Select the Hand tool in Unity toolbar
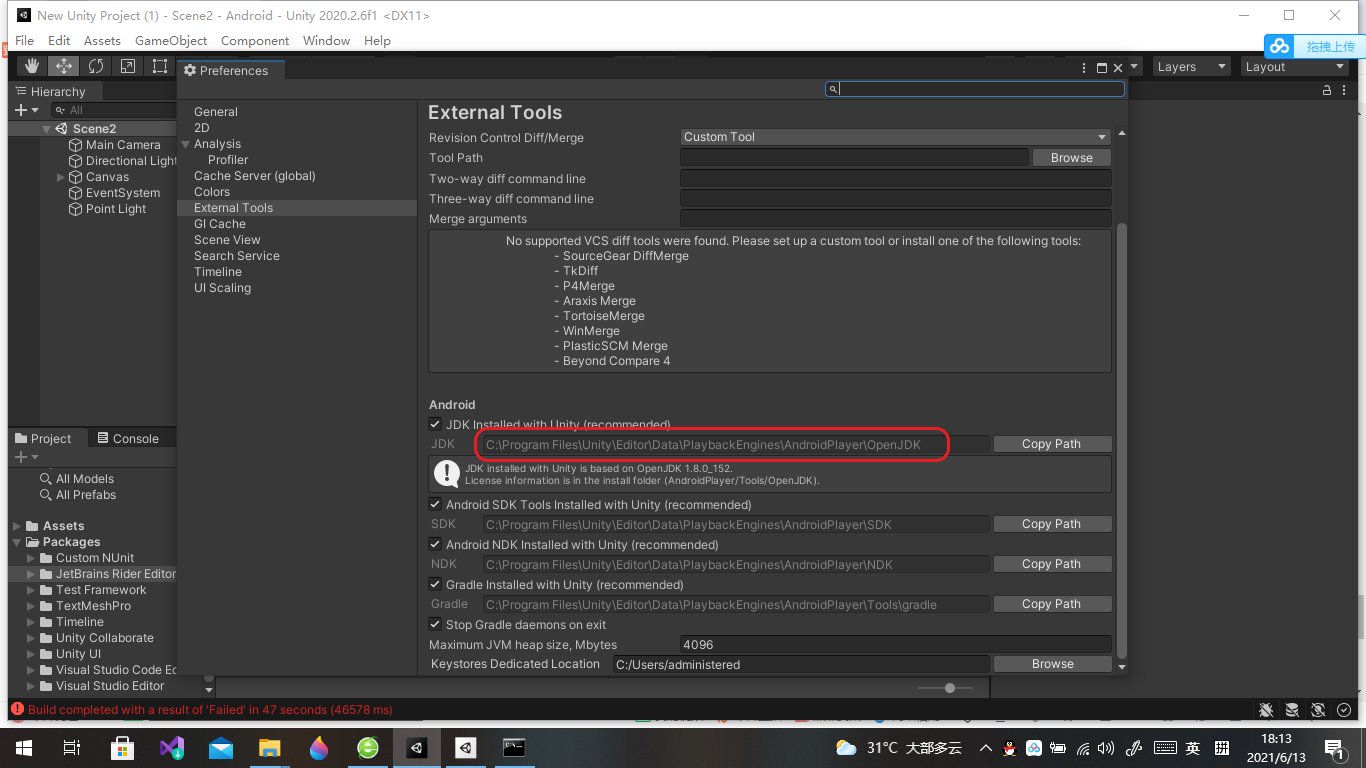This screenshot has height=768, width=1366. [x=32, y=66]
